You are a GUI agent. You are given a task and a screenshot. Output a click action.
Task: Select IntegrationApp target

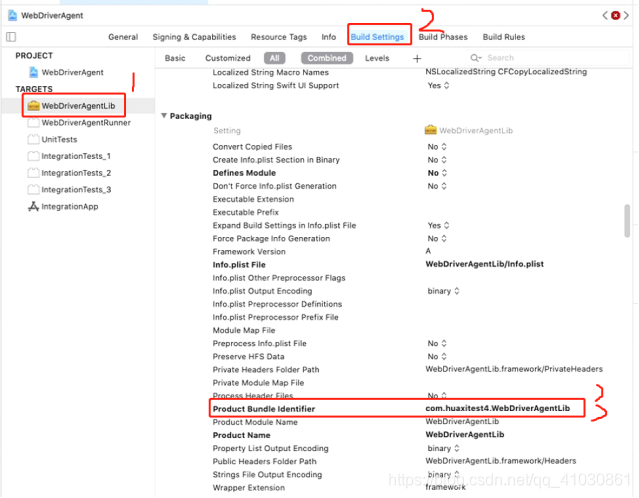(x=70, y=207)
